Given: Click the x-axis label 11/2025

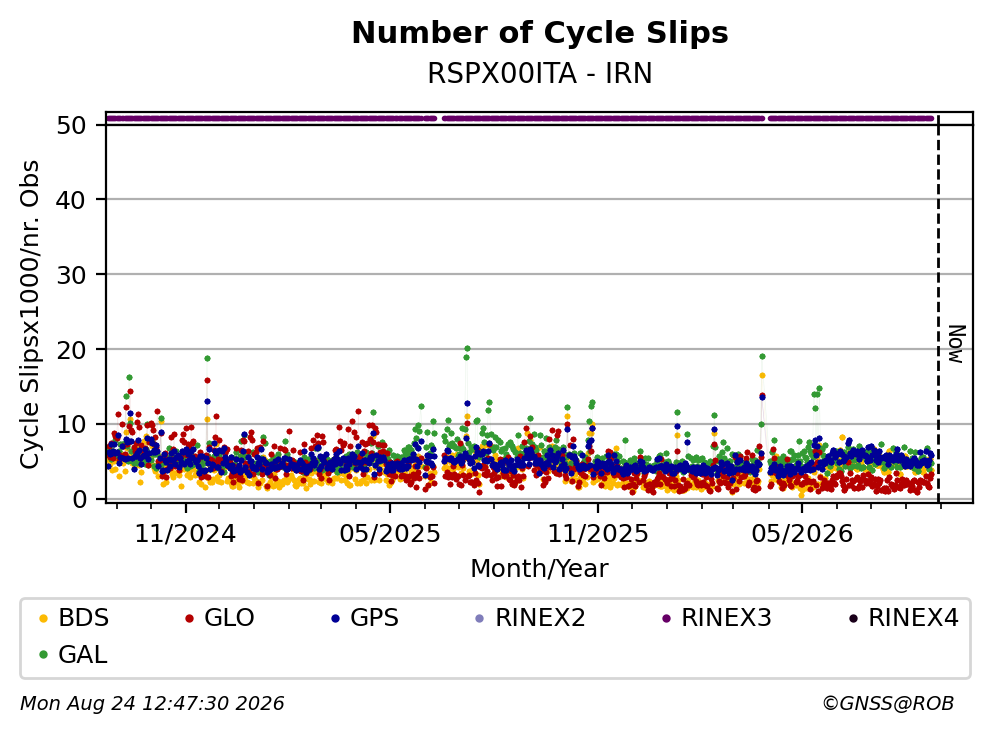Looking at the screenshot, I should coord(598,534).
